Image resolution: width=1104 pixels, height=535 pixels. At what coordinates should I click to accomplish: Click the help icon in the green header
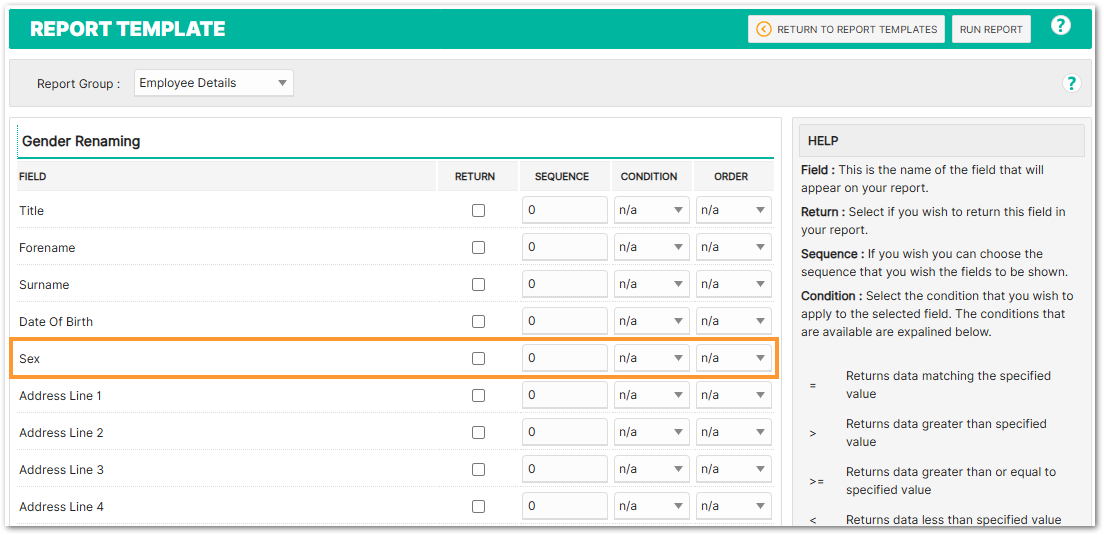[1060, 26]
